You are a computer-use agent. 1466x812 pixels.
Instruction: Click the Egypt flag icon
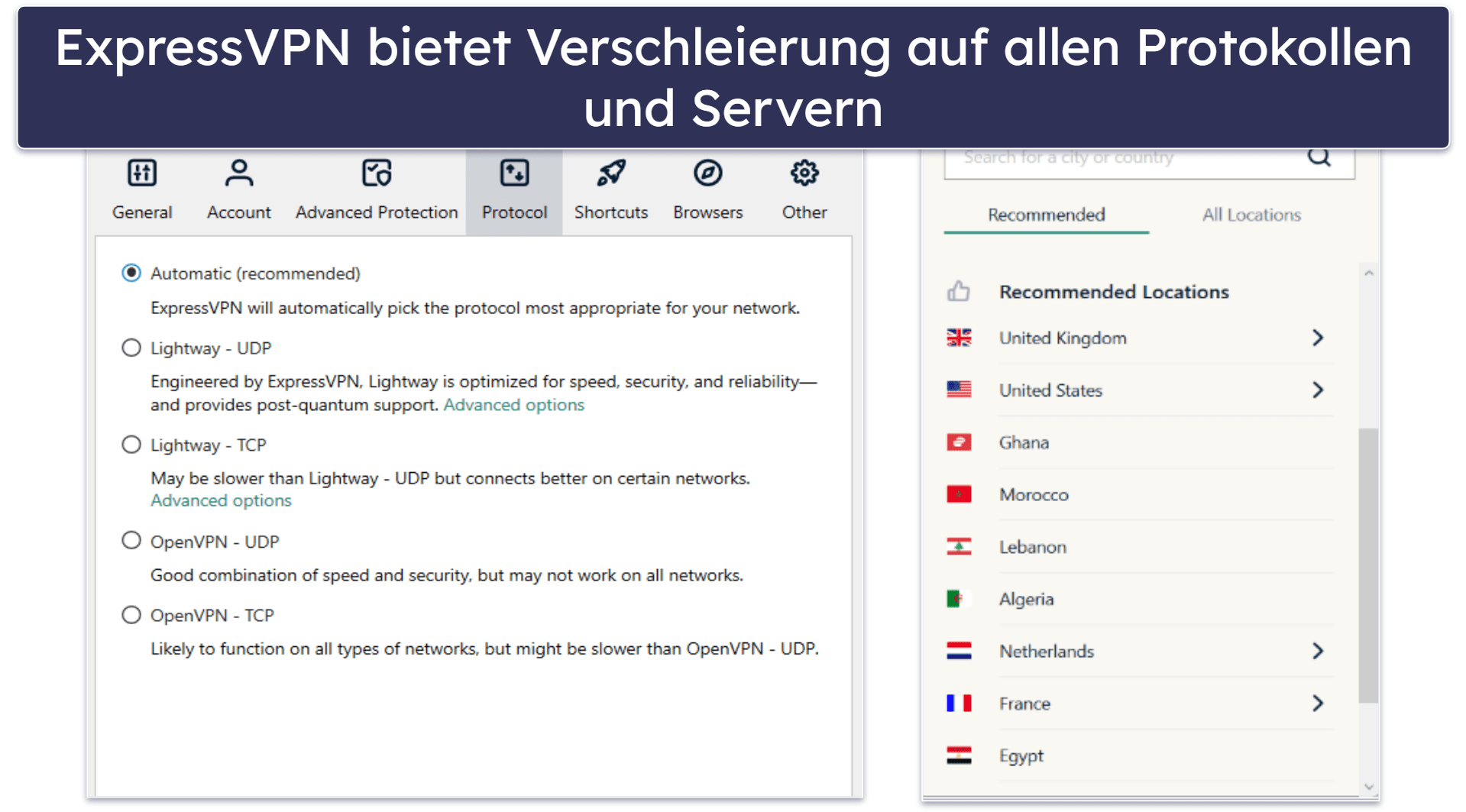pos(959,755)
